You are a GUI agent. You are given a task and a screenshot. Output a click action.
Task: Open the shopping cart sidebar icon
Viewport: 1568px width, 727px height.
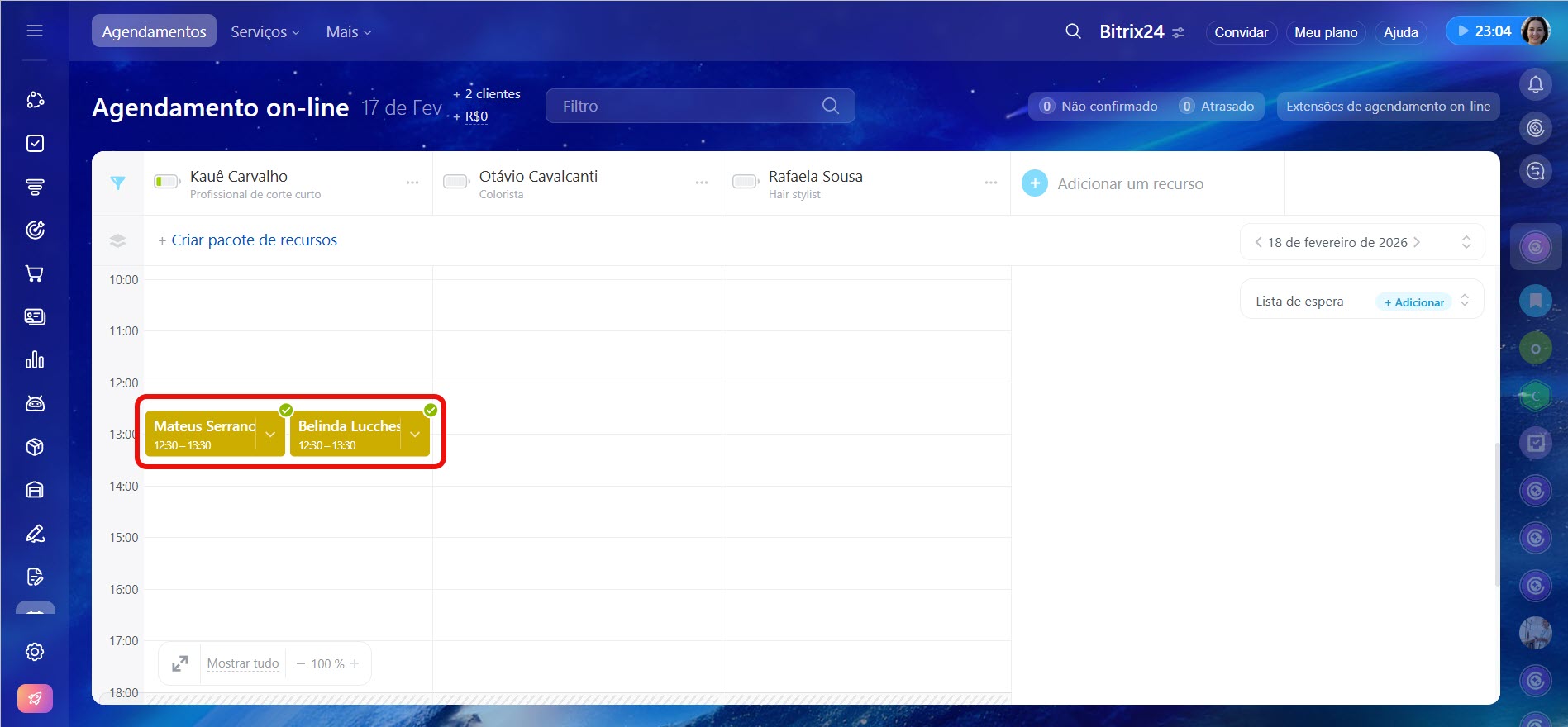(35, 273)
